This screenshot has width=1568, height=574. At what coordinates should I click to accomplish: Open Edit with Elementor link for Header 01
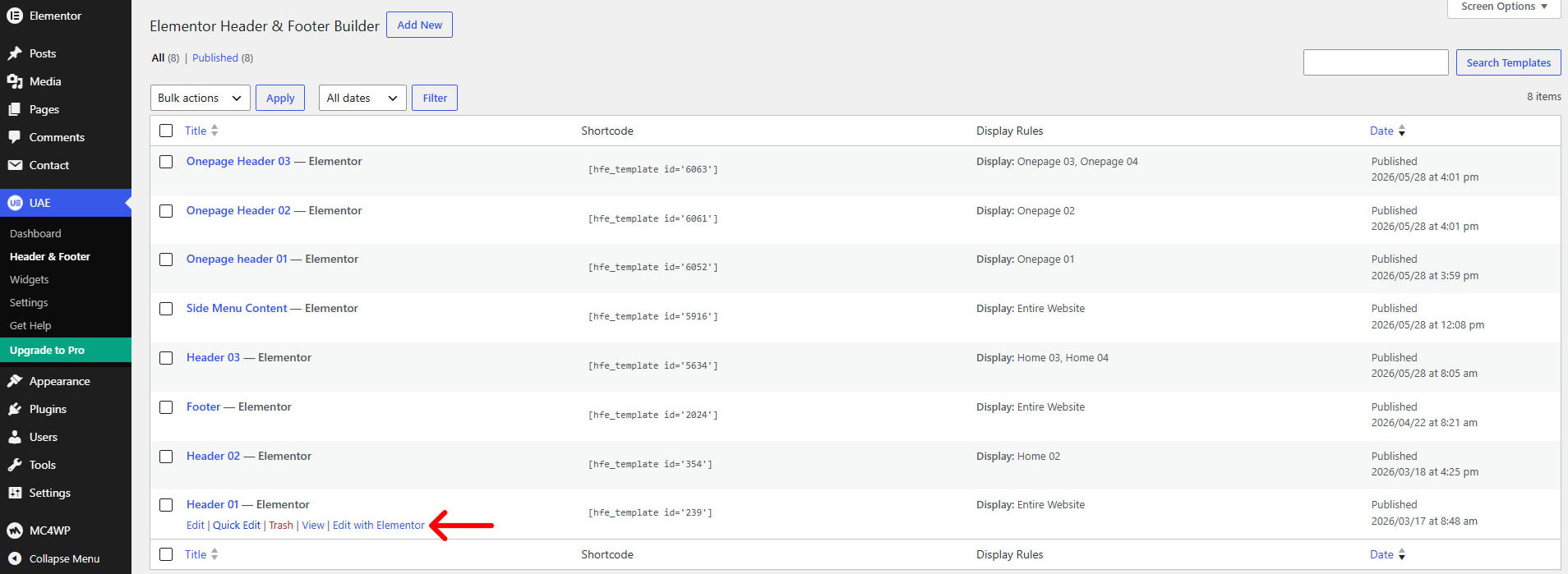[379, 526]
